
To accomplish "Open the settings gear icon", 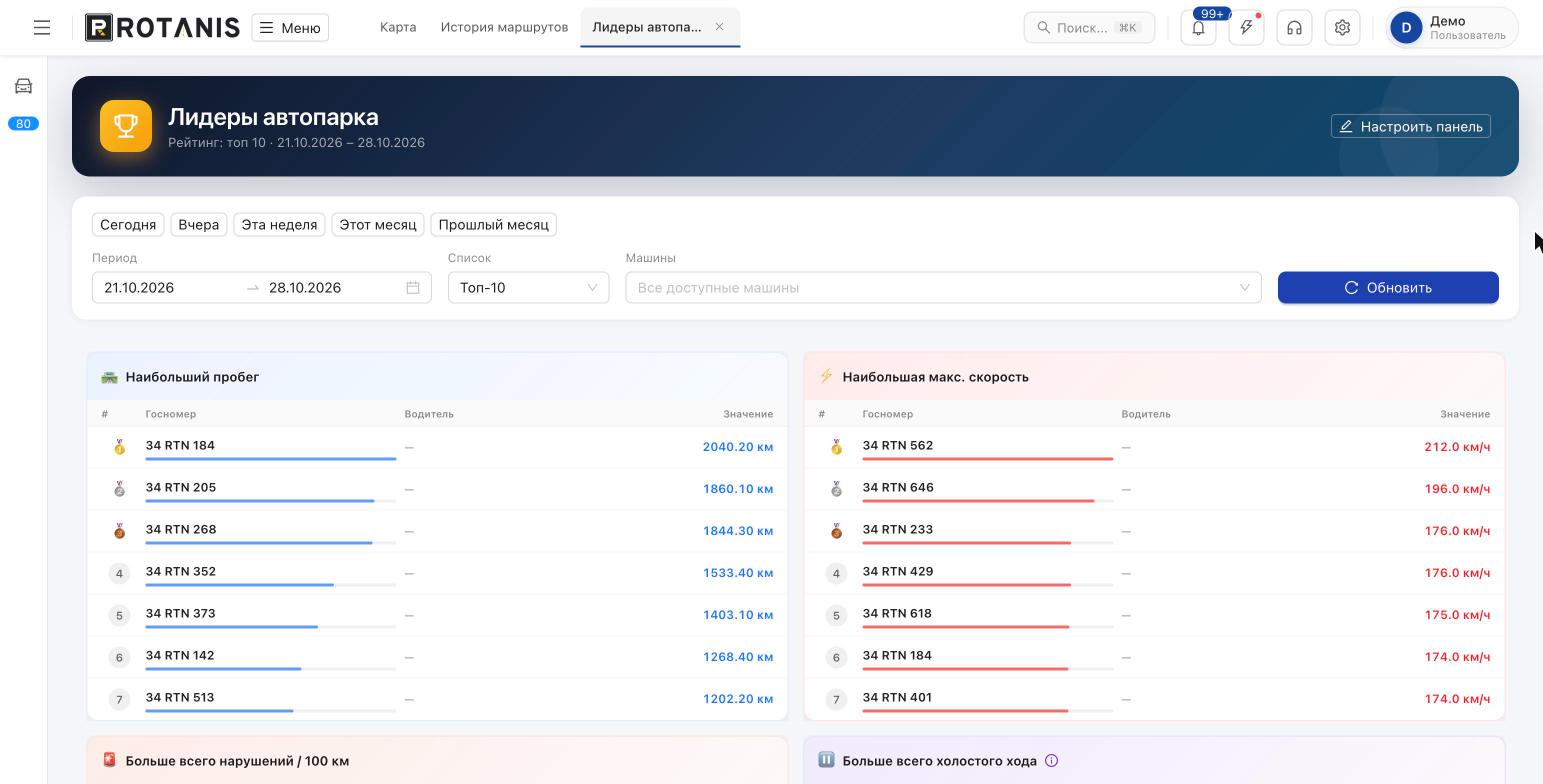I will pyautogui.click(x=1342, y=28).
